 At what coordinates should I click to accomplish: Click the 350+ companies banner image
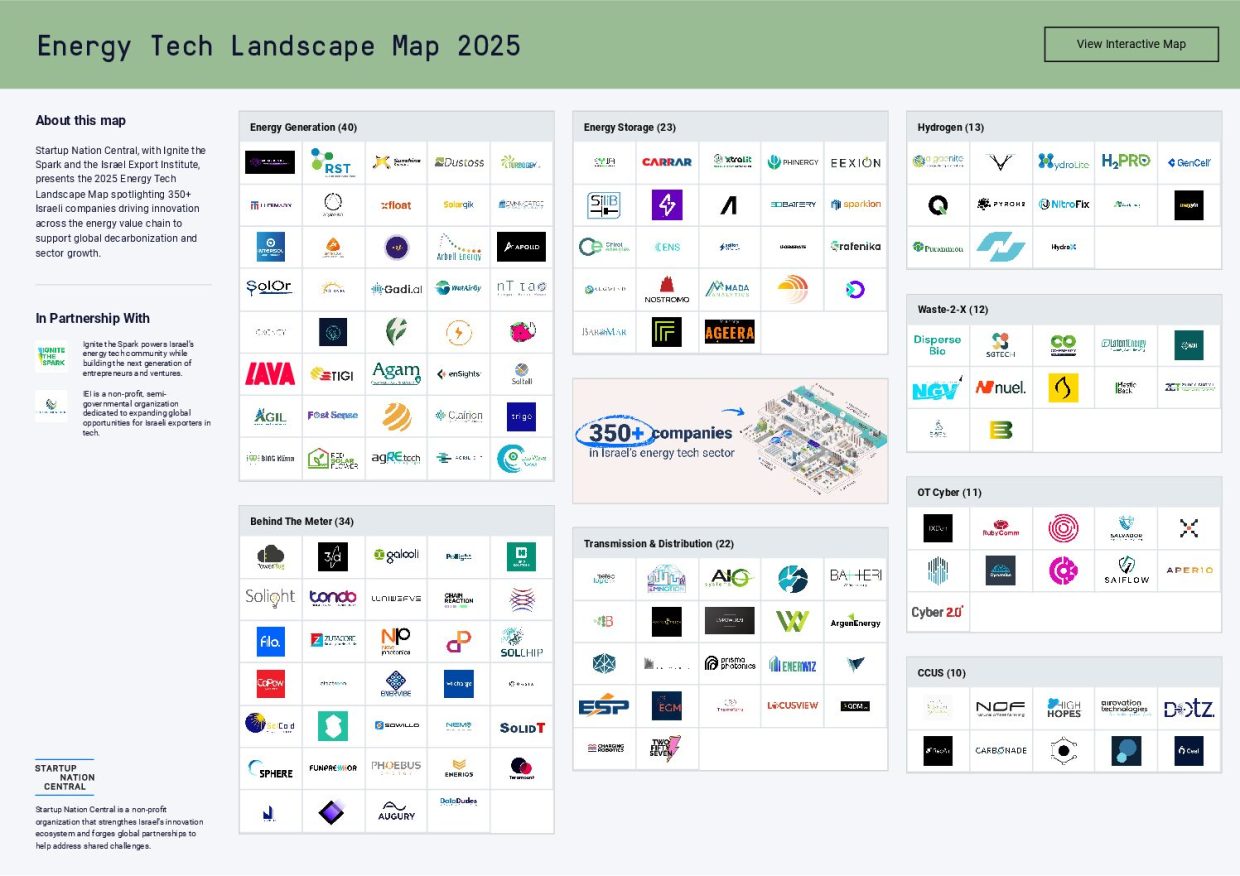click(x=730, y=441)
